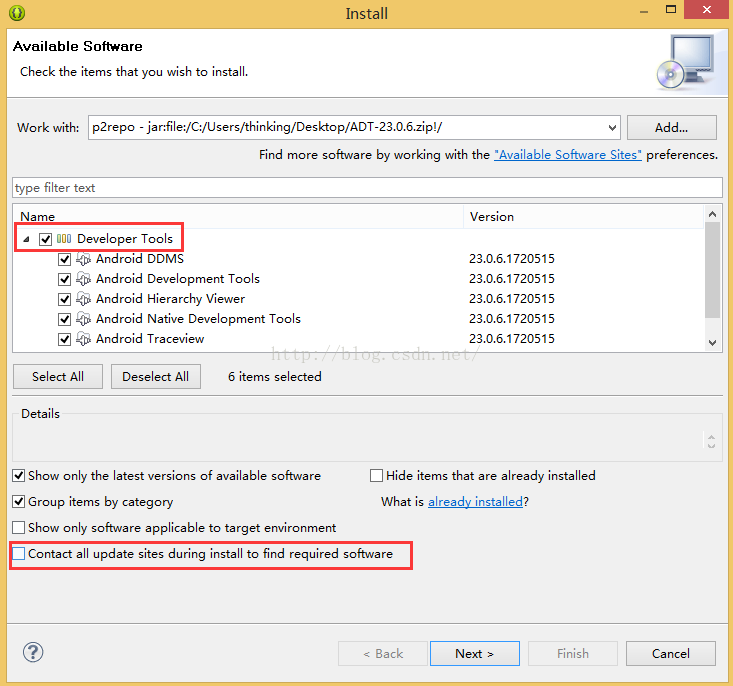Enable Show only software applicable to target environment
Screen dimensions: 733x686
click(x=19, y=528)
